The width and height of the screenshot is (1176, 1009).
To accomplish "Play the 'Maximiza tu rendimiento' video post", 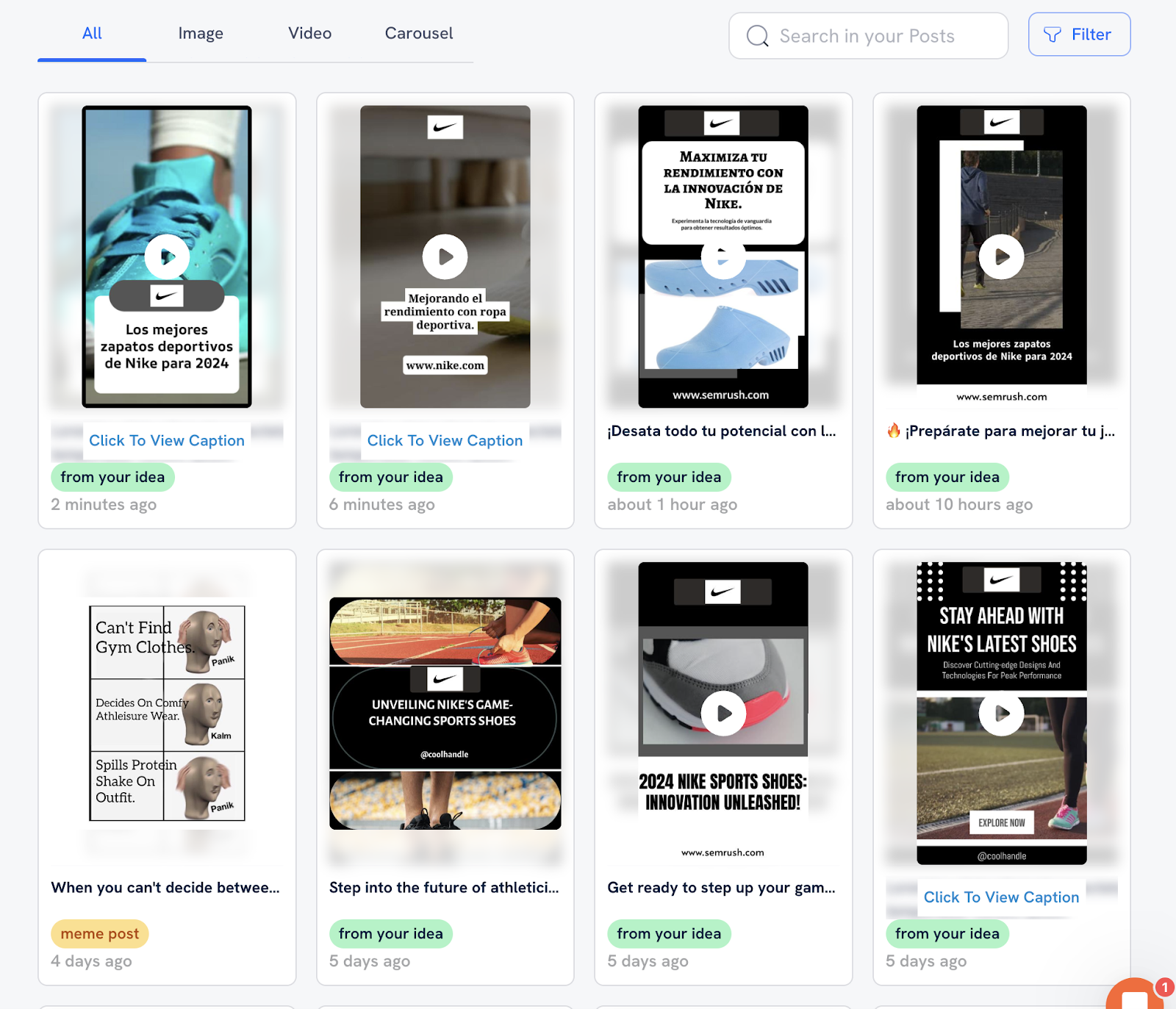I will [x=723, y=256].
